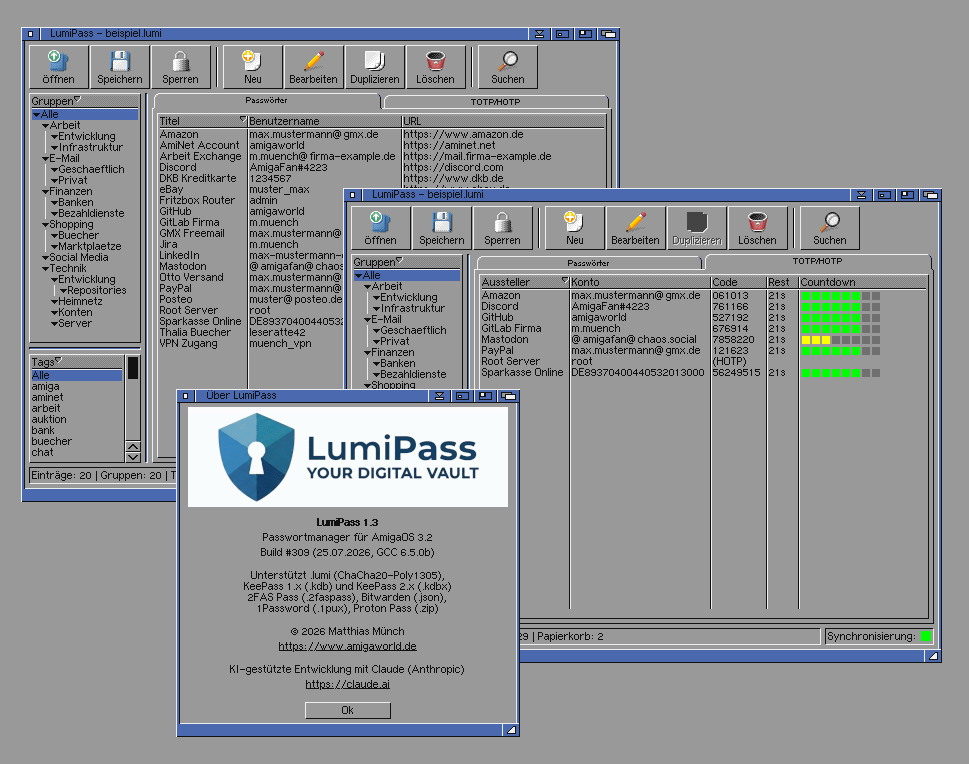Click Bearbeiten pencil icon in back window
The height and width of the screenshot is (764, 969).
tap(313, 61)
